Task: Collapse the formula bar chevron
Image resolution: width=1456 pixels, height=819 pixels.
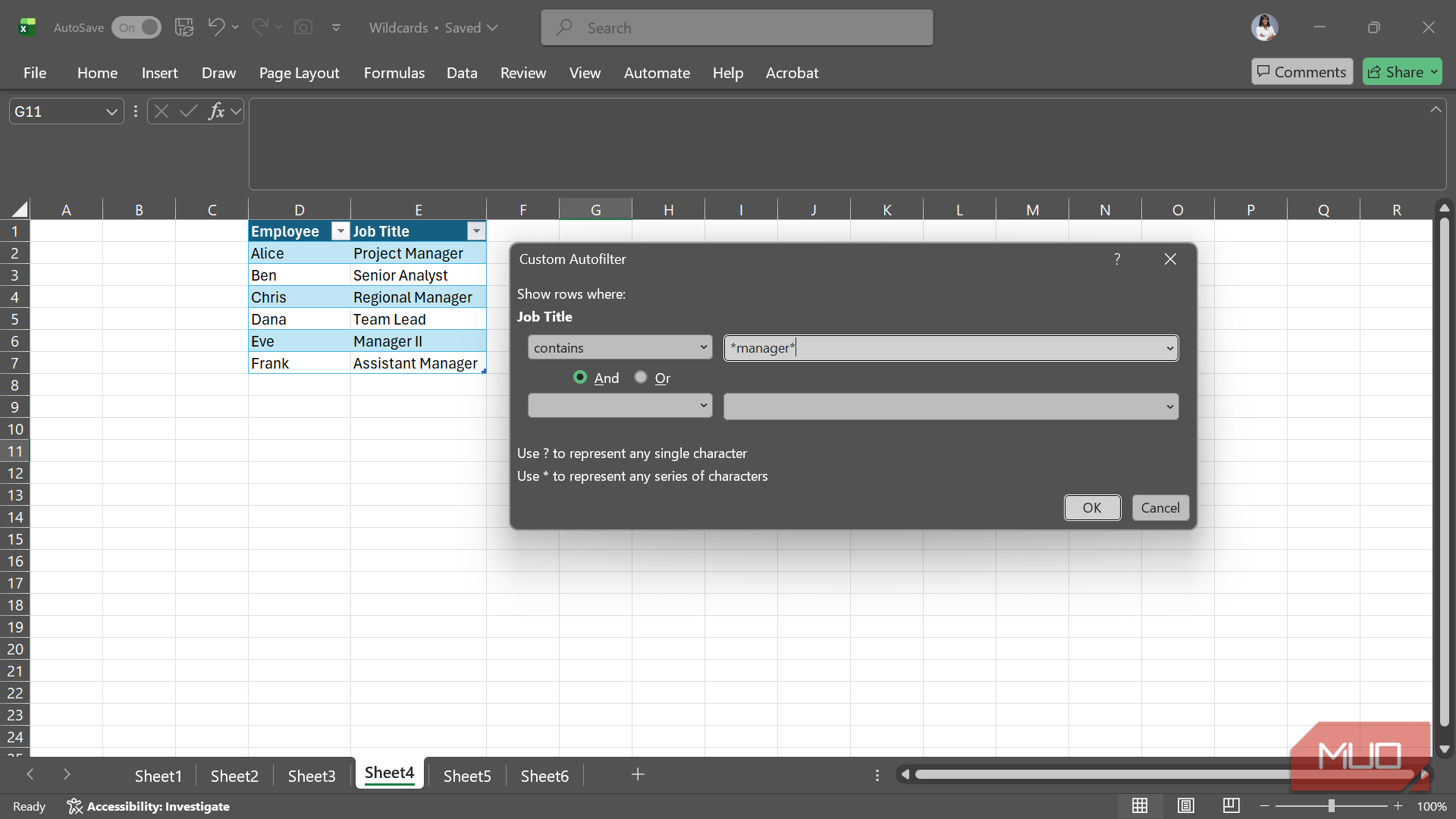Action: pyautogui.click(x=1436, y=110)
